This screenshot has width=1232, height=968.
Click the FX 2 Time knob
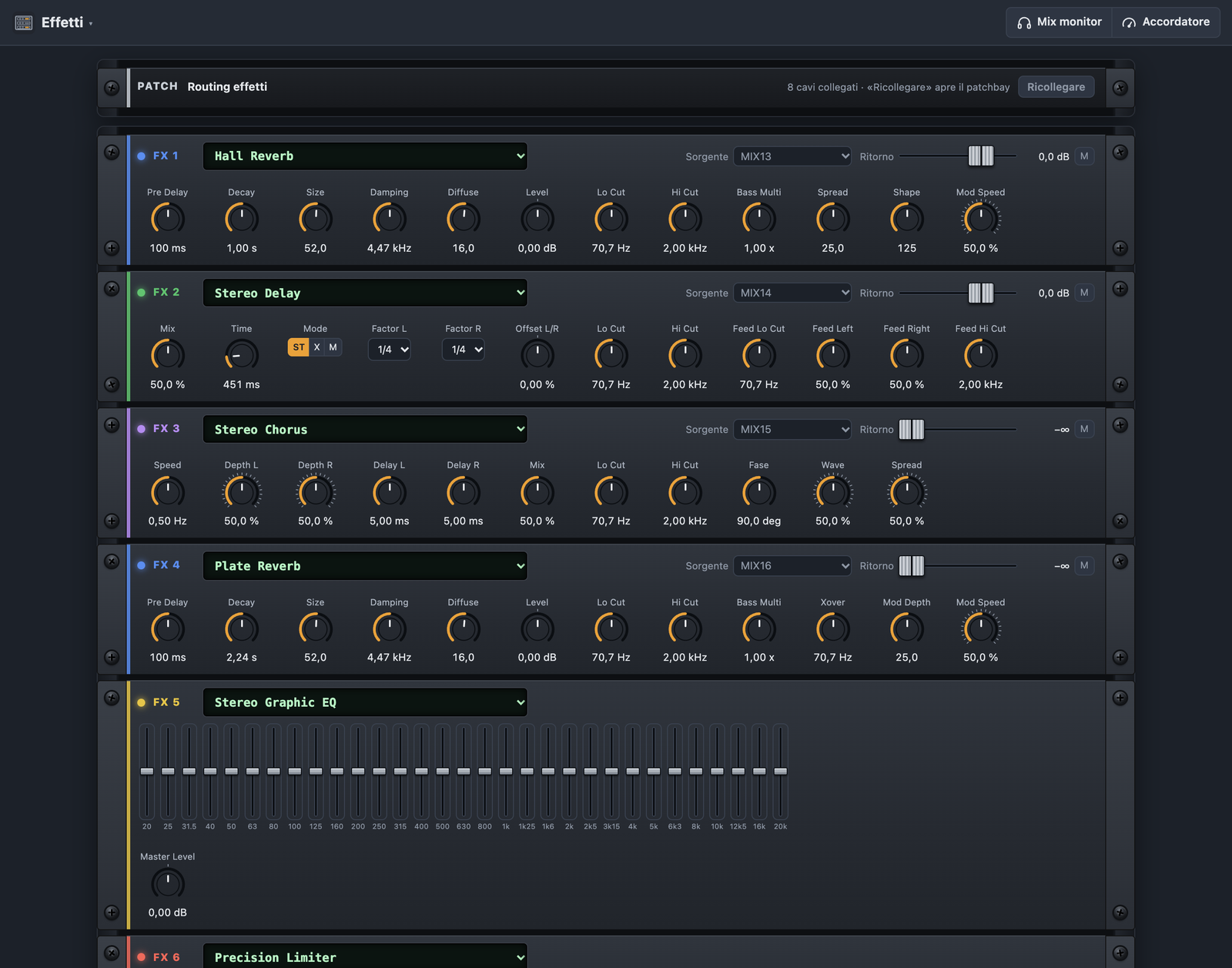point(242,355)
